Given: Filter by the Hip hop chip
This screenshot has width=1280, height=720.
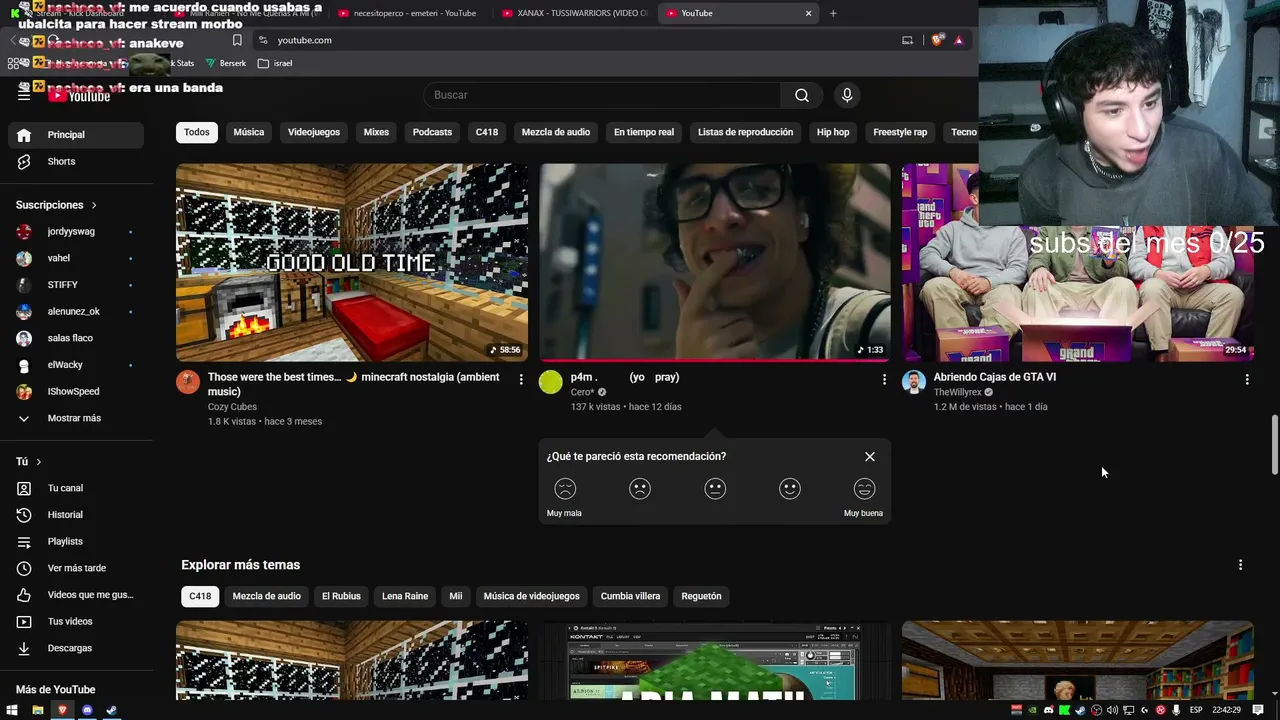Looking at the screenshot, I should (833, 132).
